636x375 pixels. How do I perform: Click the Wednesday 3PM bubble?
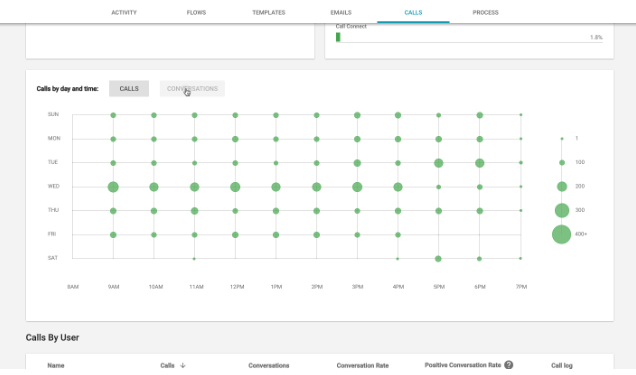pyautogui.click(x=357, y=187)
